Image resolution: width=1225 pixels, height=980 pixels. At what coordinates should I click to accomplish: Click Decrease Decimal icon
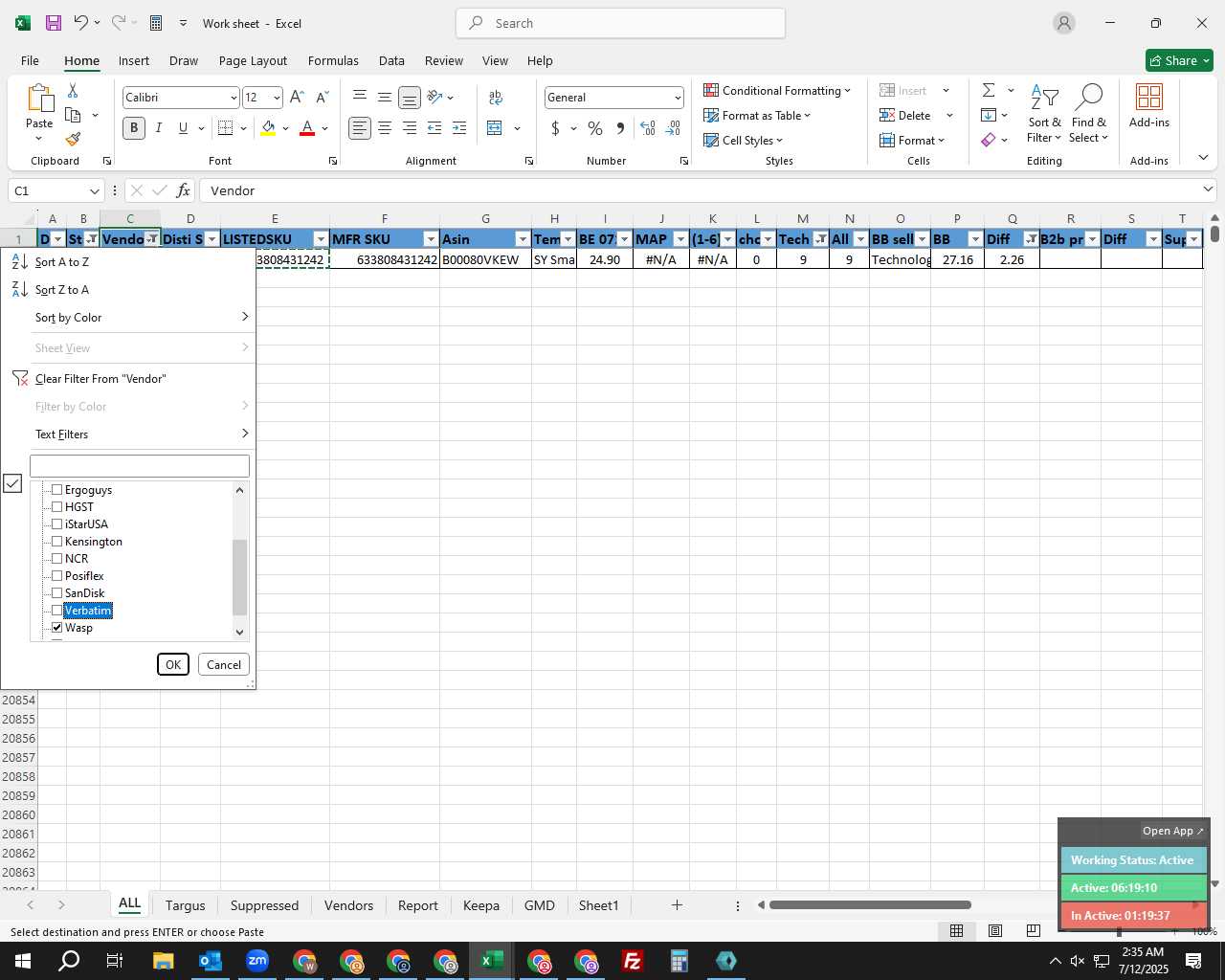[673, 128]
